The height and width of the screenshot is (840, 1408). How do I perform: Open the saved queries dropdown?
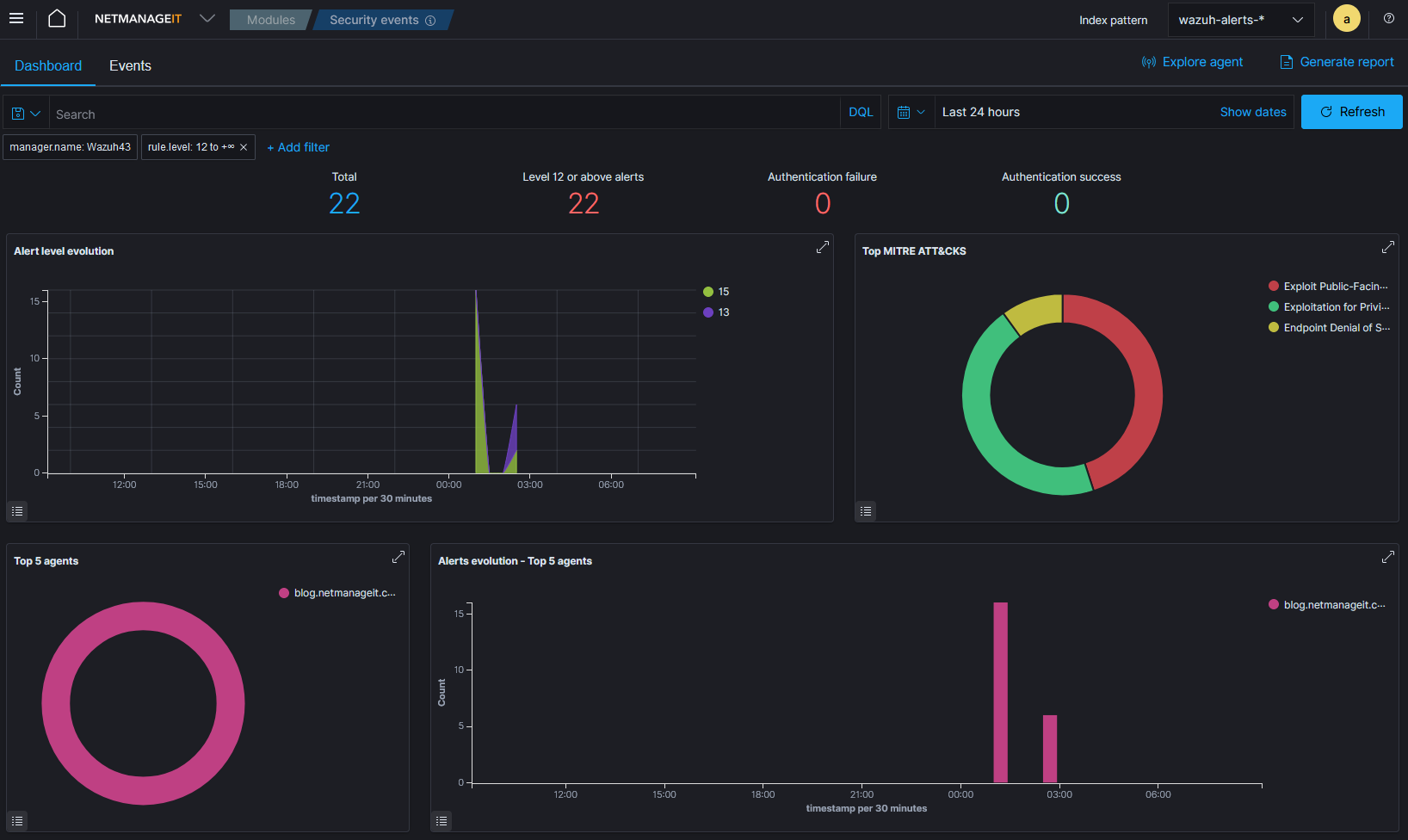(26, 113)
